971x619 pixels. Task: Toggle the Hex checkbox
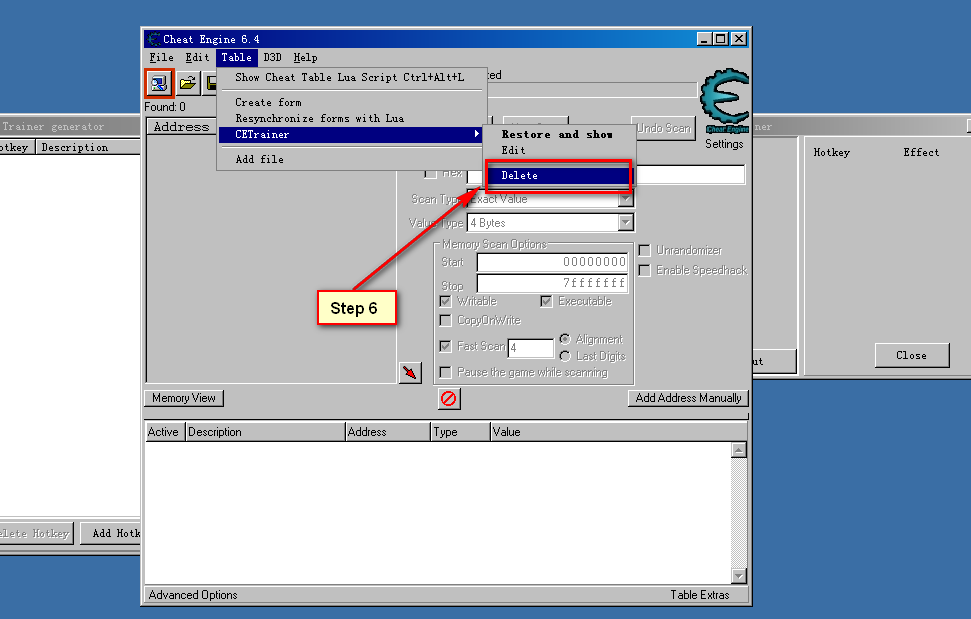pos(431,174)
